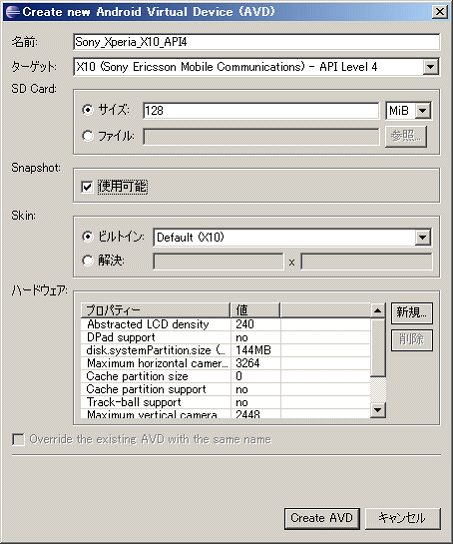Select the Track-ball support row
The height and width of the screenshot is (544, 453).
[x=225, y=402]
